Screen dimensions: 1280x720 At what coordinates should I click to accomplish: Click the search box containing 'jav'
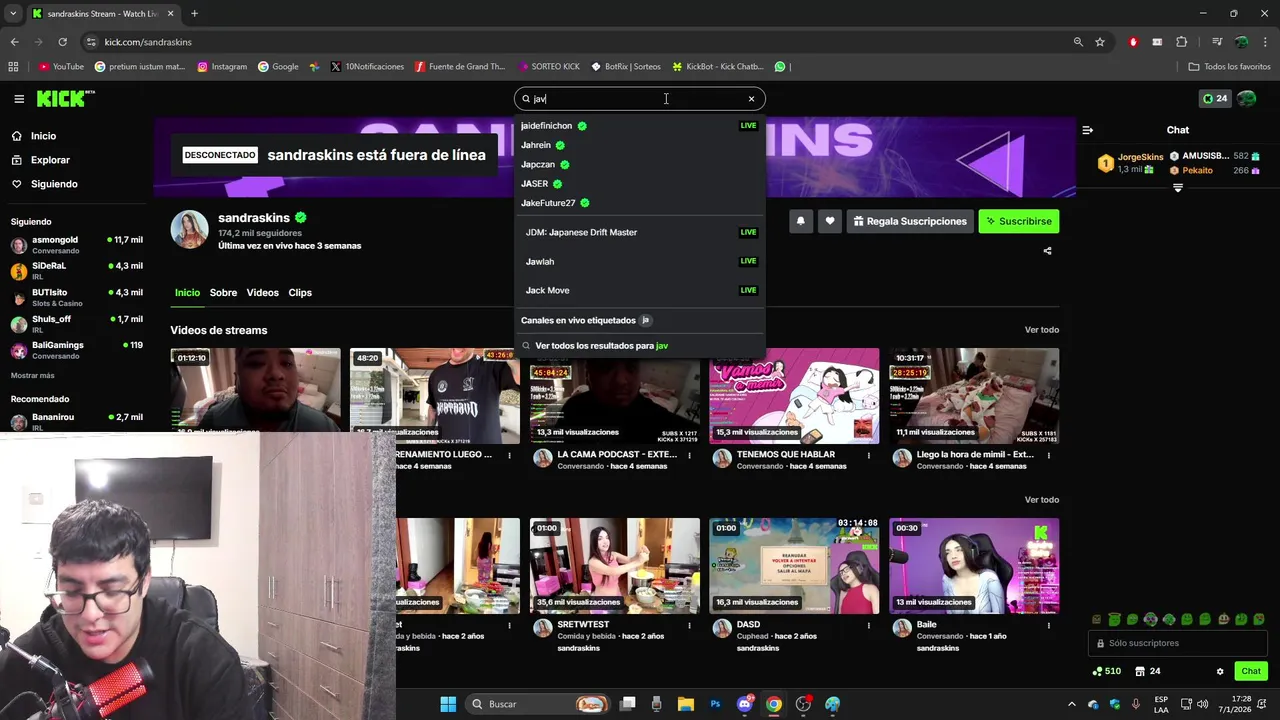640,99
